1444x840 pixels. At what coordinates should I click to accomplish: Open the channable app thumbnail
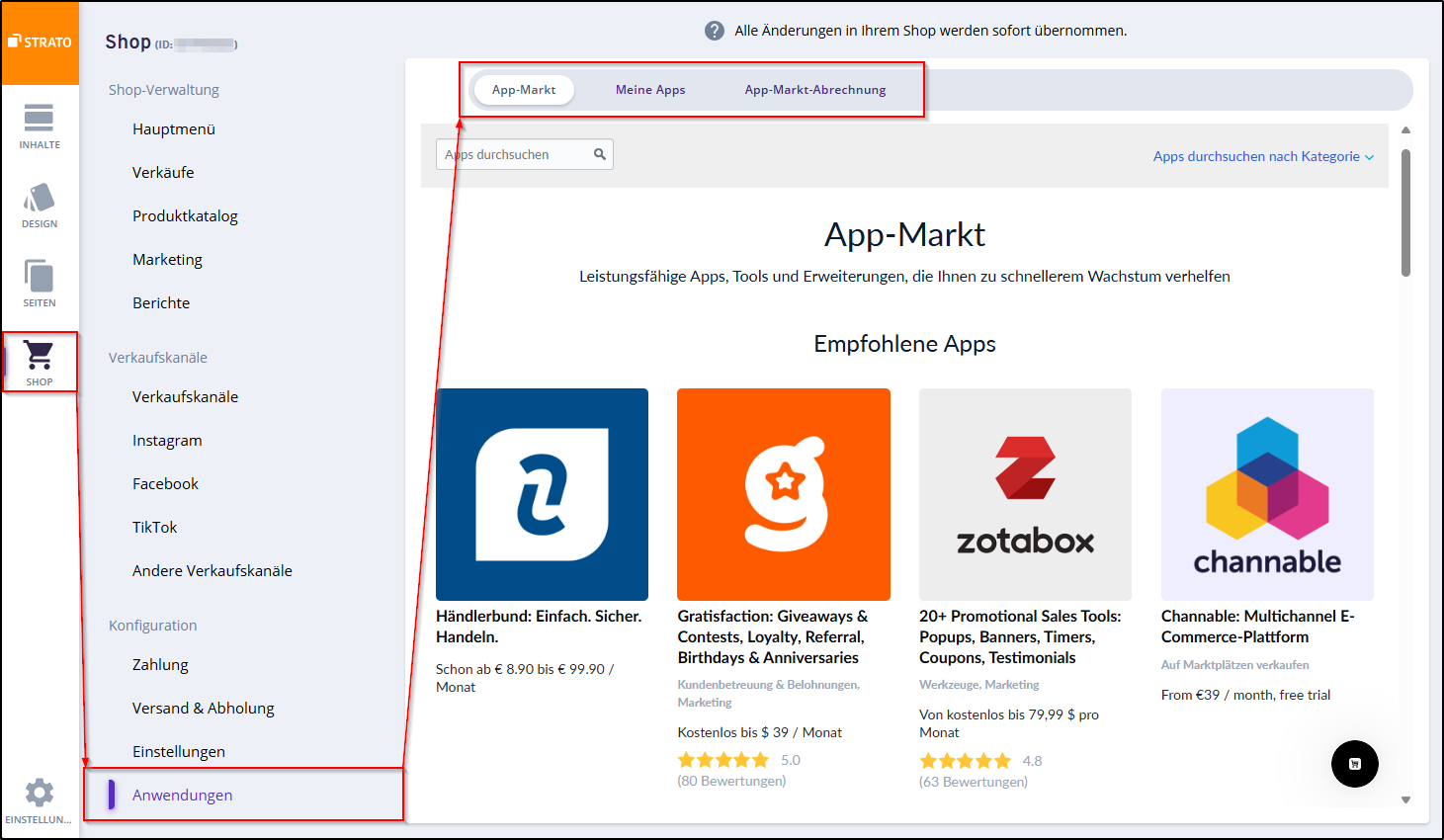click(1267, 494)
